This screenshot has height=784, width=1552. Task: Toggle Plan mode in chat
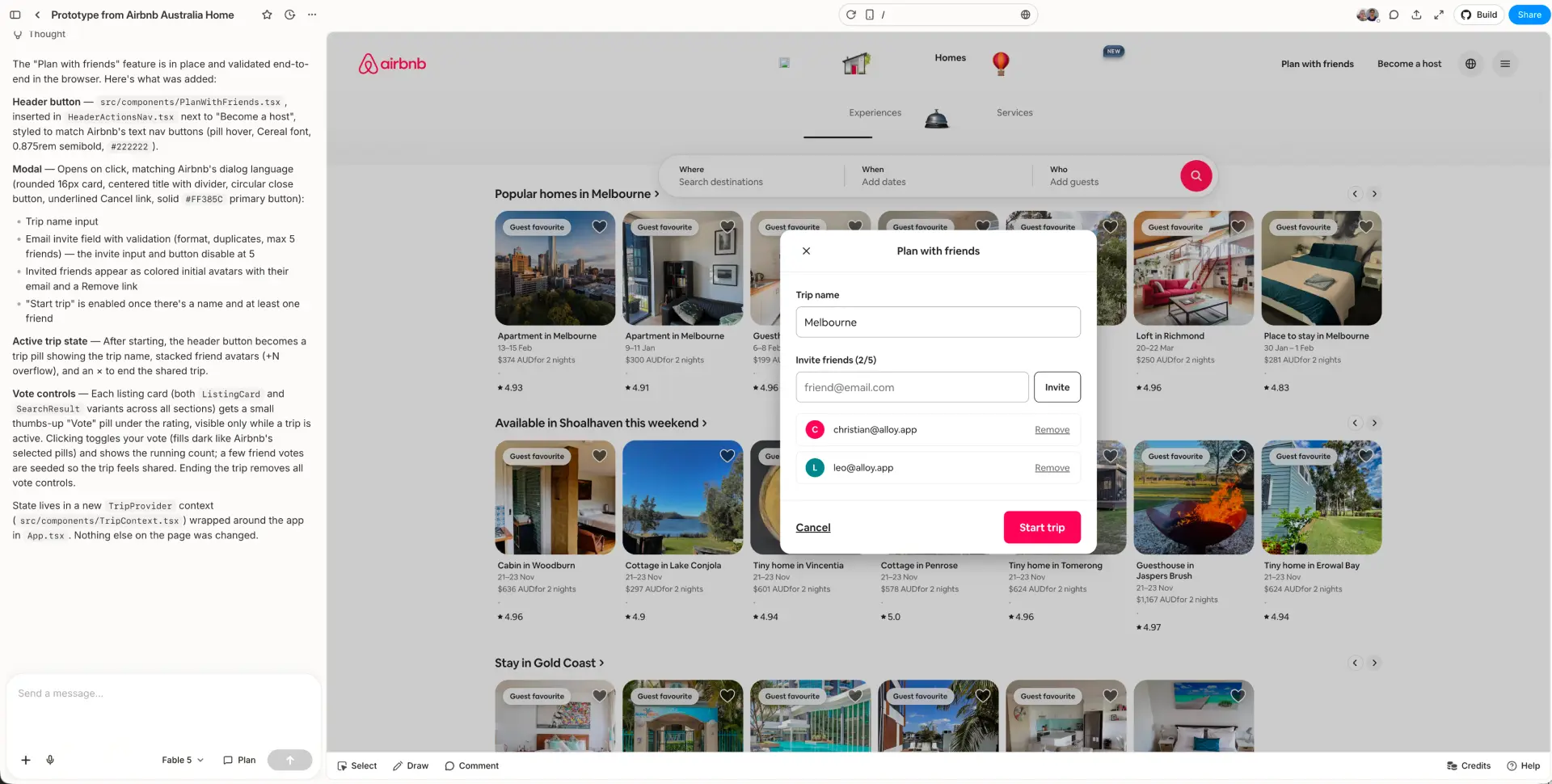[x=239, y=761]
